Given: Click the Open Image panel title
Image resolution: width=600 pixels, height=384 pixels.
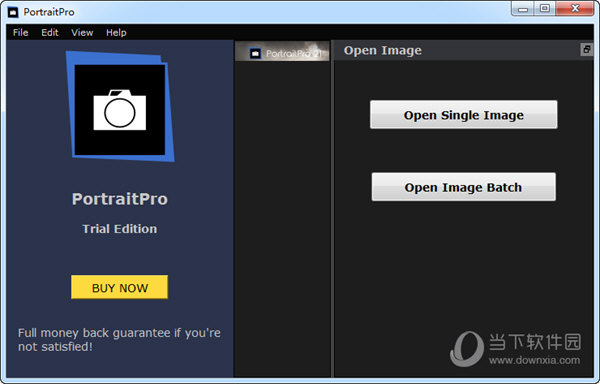Looking at the screenshot, I should coord(382,50).
